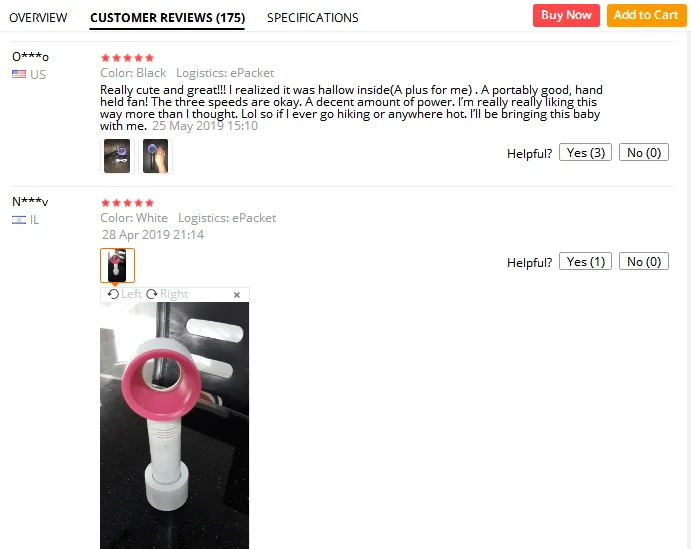Select the highlighted N***v review thumbnail
The width and height of the screenshot is (691, 549).
coord(117,265)
